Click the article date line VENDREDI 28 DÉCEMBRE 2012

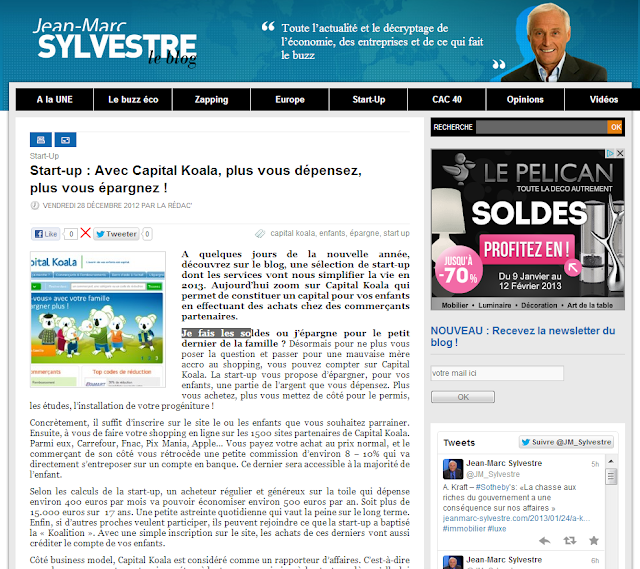pos(117,205)
